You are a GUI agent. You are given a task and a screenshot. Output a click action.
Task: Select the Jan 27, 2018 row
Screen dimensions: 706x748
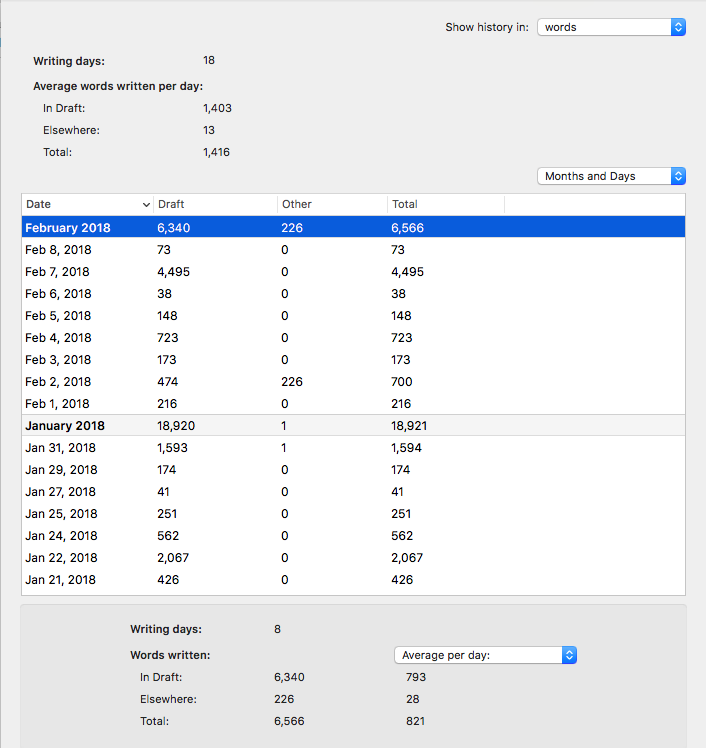pyautogui.click(x=353, y=492)
